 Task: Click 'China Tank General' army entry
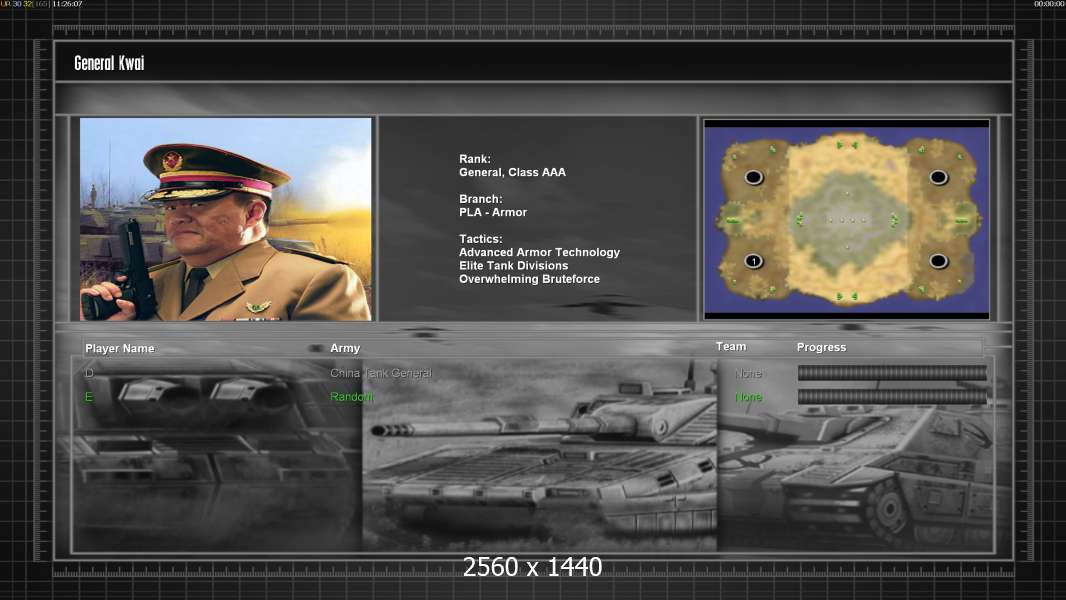[x=381, y=373]
